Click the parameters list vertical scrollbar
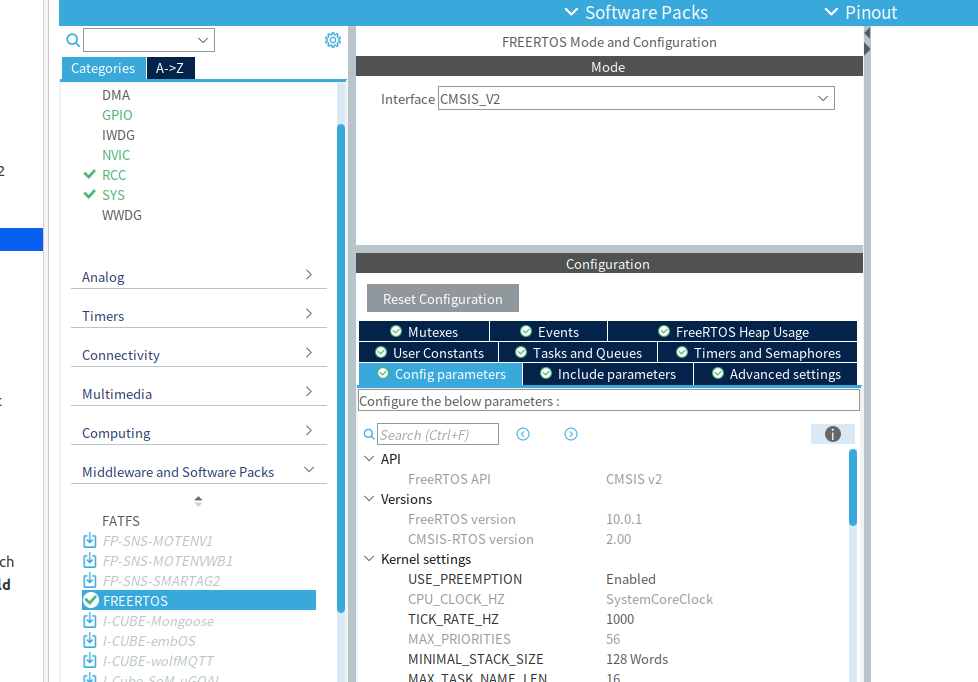978x682 pixels. point(853,487)
